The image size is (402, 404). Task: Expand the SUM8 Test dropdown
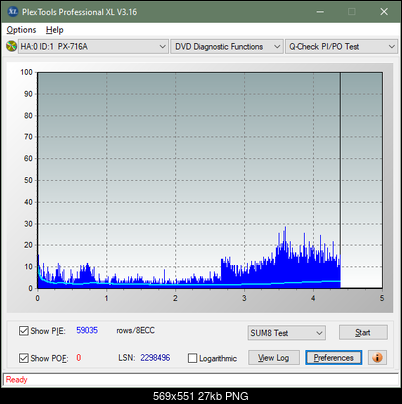point(287,333)
